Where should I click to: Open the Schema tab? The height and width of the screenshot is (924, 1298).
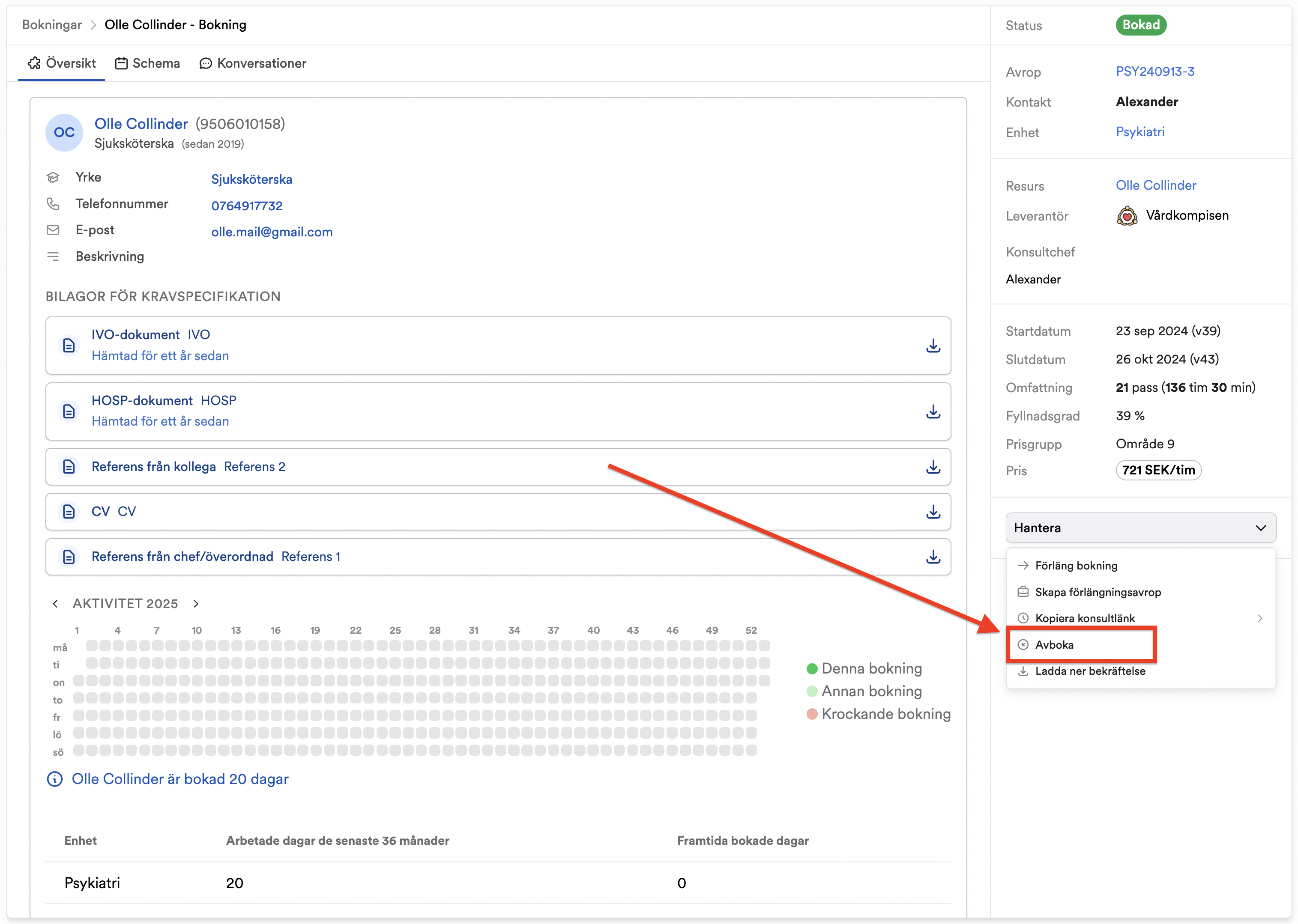[147, 63]
